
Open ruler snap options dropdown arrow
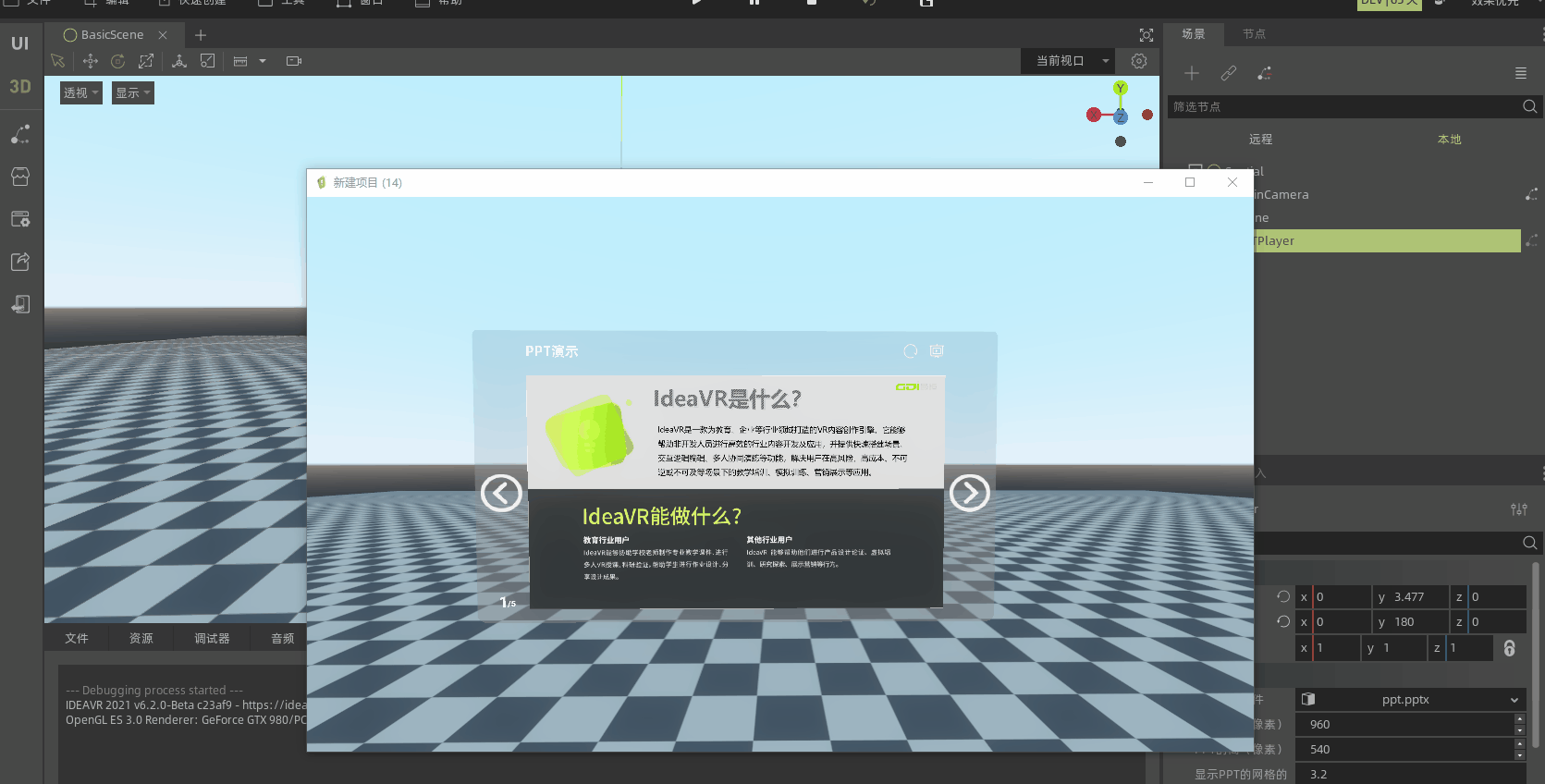263,61
